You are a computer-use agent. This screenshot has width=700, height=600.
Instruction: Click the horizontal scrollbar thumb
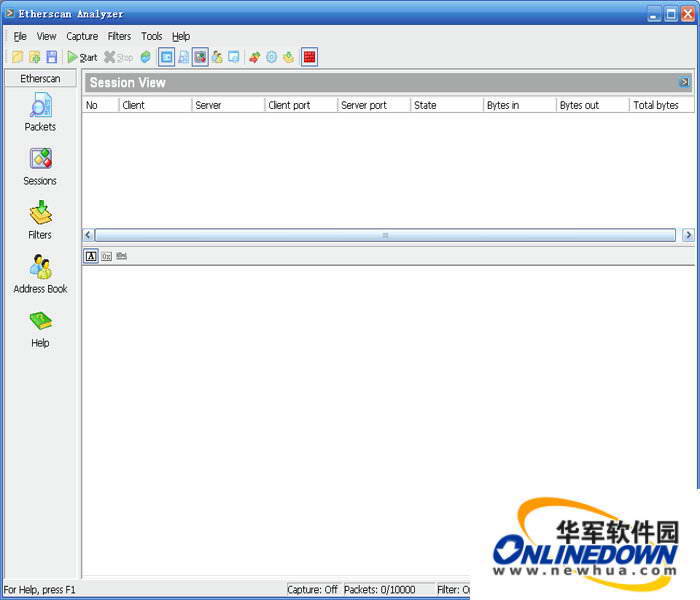tap(385, 235)
